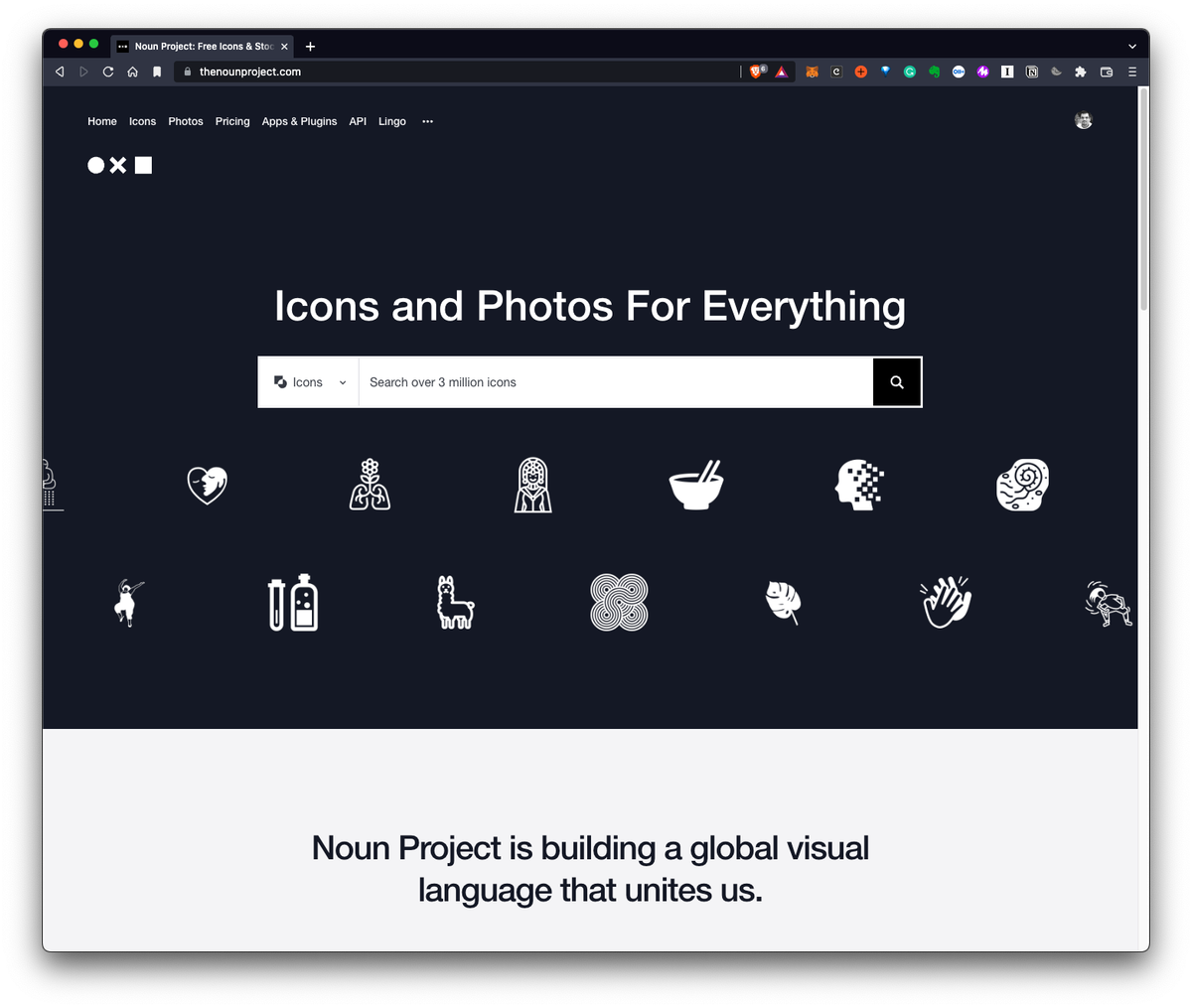
Task: Select the ballet dancer icon
Action: pyautogui.click(x=127, y=602)
